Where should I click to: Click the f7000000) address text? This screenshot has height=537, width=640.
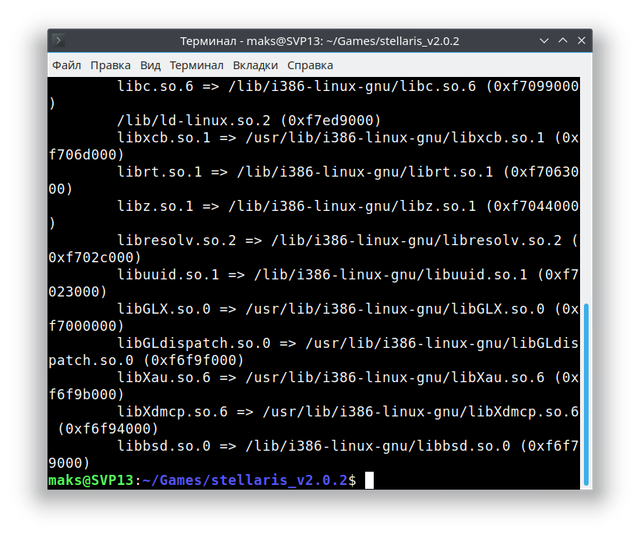click(x=86, y=326)
